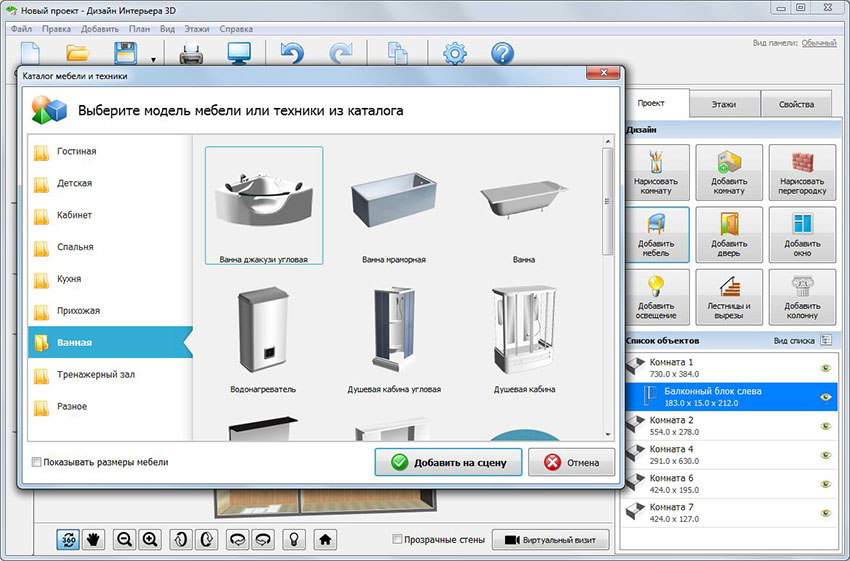Click the Undo arrow in the toolbar

pos(292,53)
